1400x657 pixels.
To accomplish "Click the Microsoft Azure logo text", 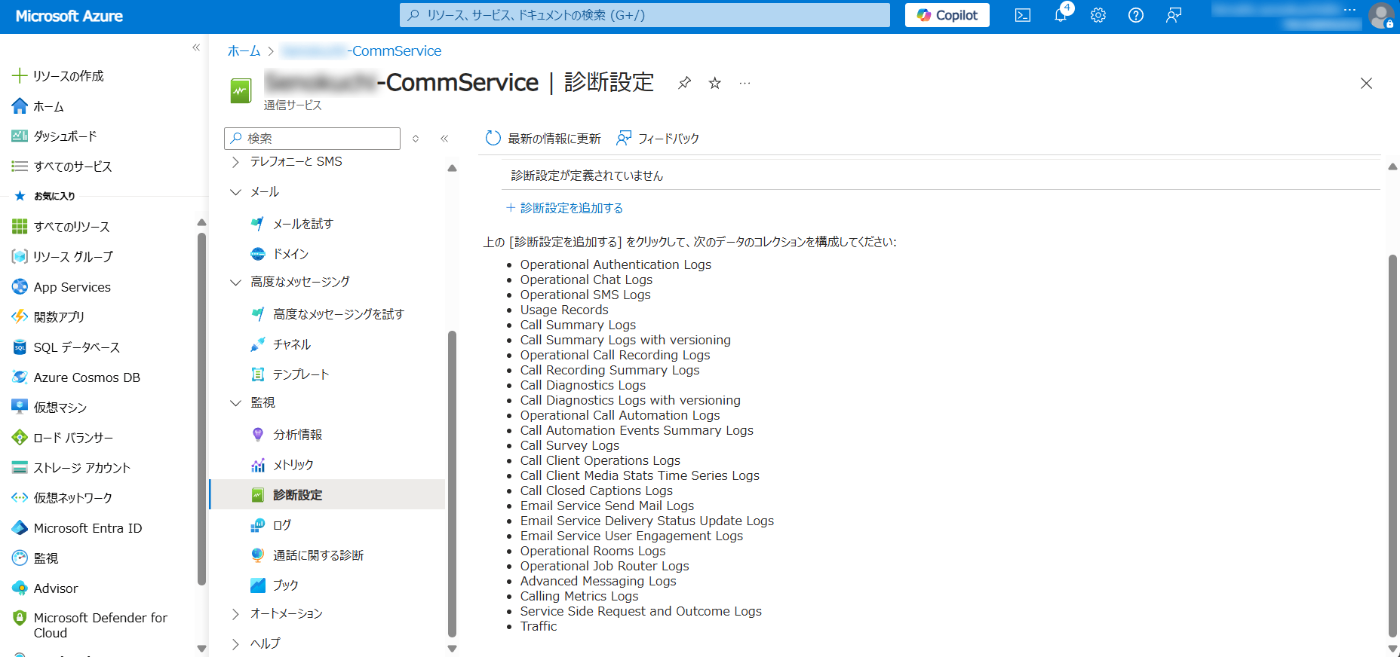I will [69, 16].
